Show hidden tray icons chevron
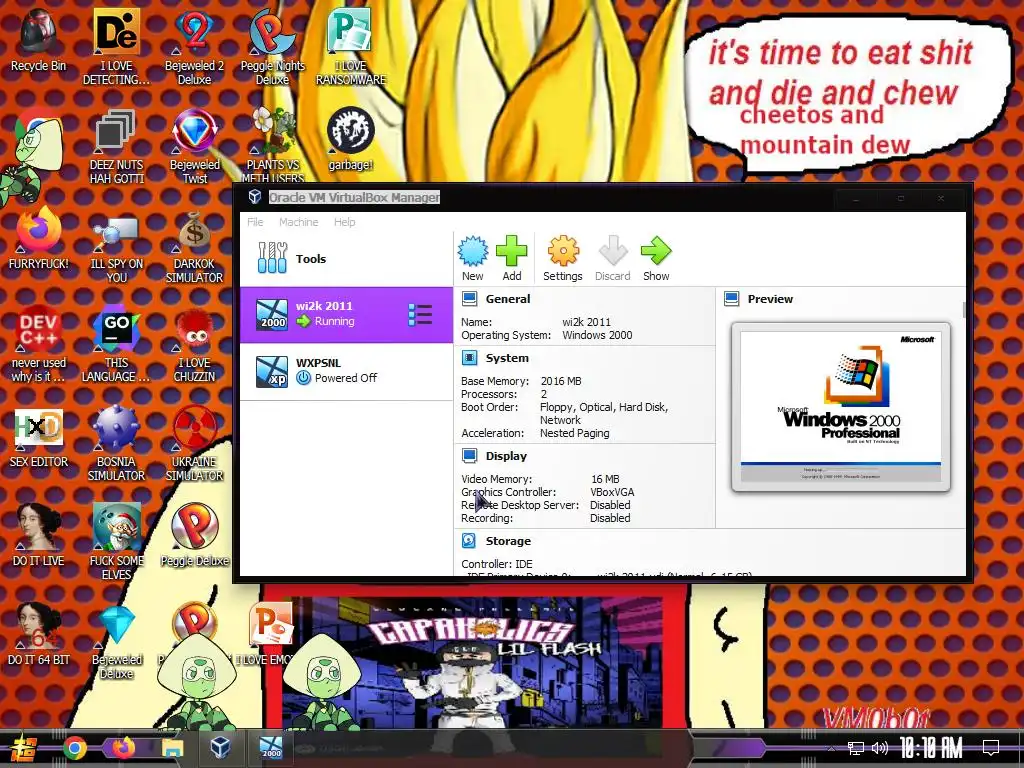 coord(831,748)
